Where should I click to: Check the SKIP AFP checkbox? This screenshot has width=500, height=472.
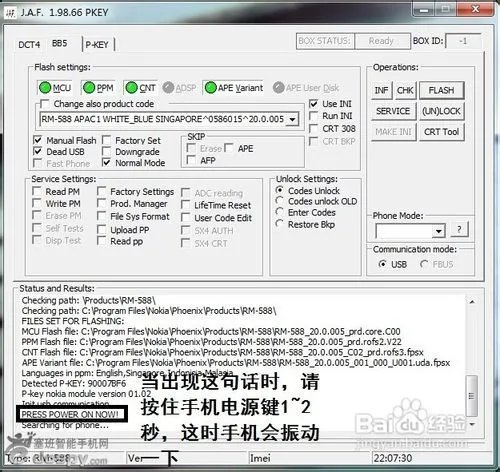click(x=191, y=160)
